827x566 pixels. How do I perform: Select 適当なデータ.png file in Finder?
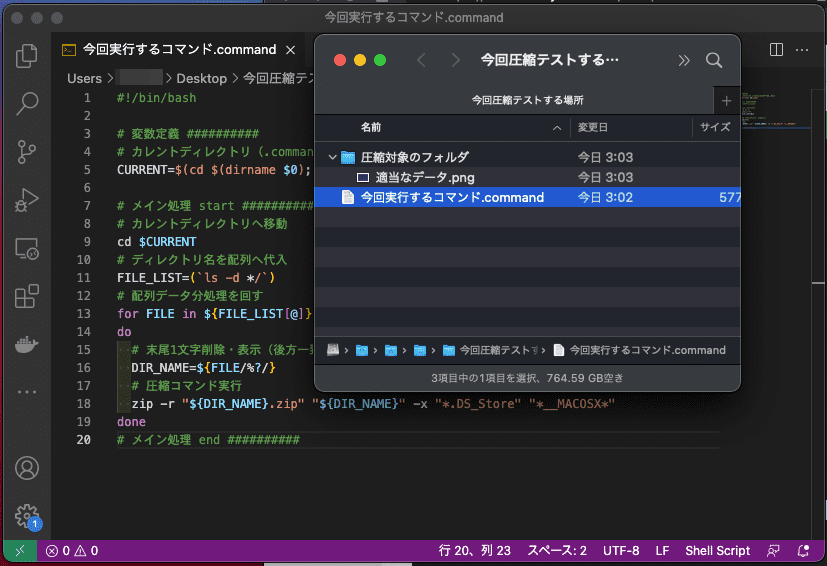coord(527,177)
